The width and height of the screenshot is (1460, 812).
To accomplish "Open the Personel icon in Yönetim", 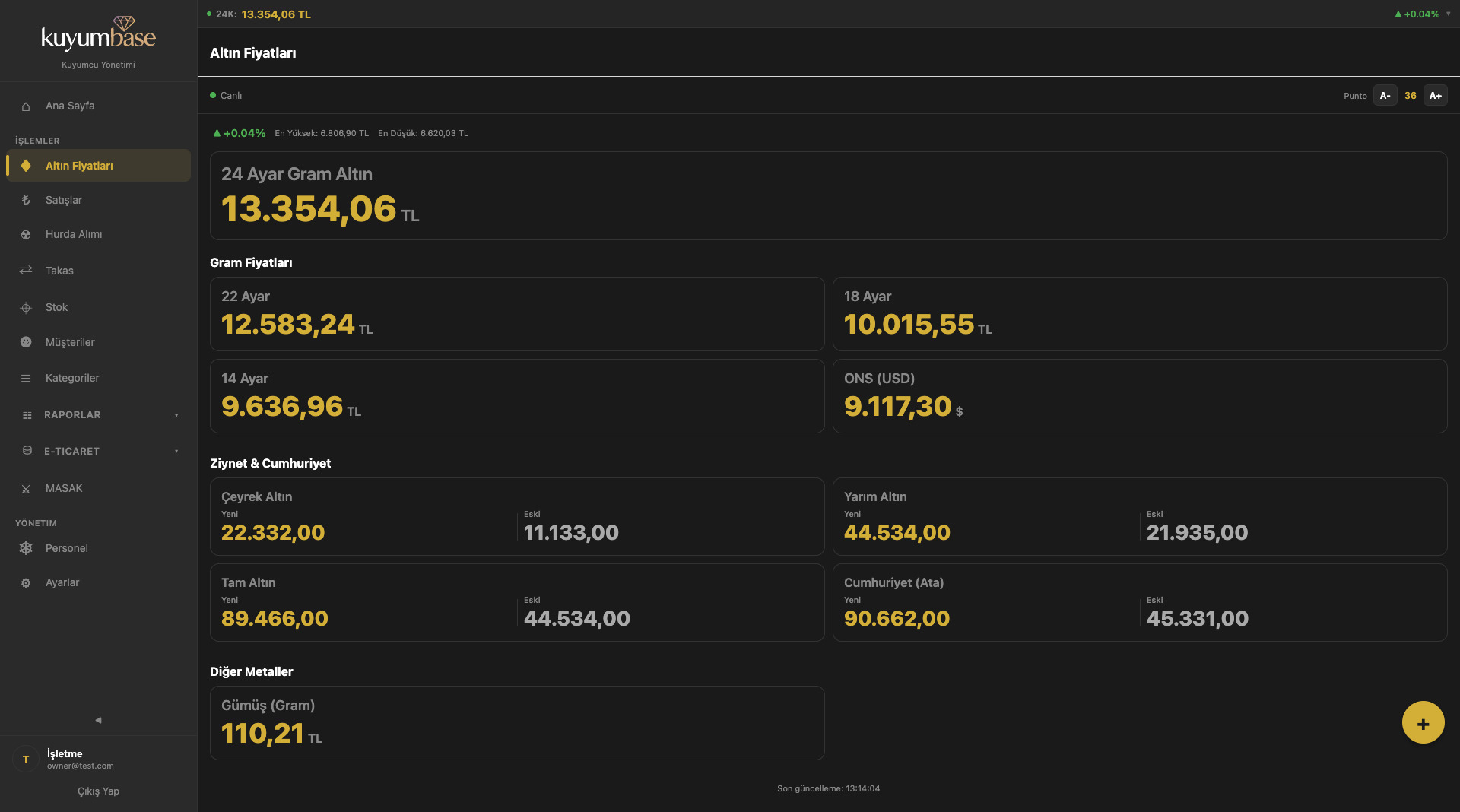I will [x=26, y=548].
